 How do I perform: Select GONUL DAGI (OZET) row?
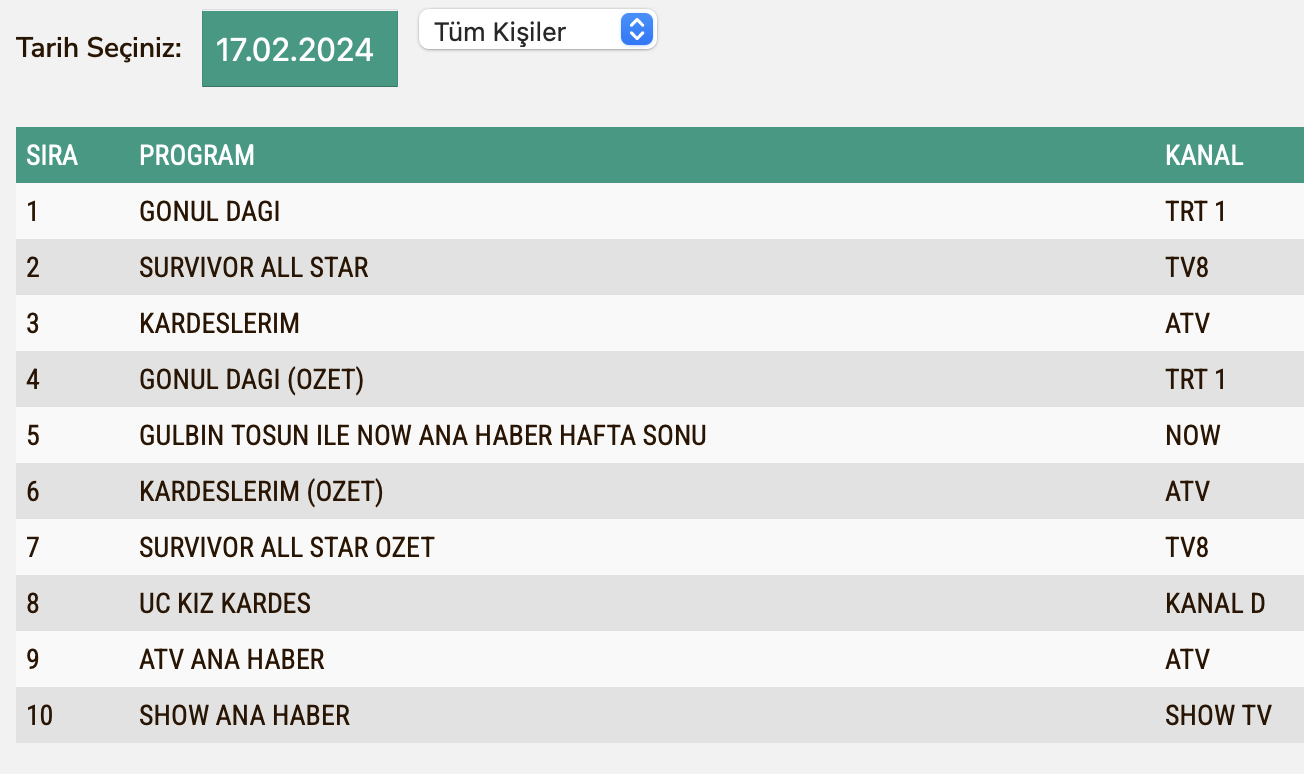click(252, 380)
